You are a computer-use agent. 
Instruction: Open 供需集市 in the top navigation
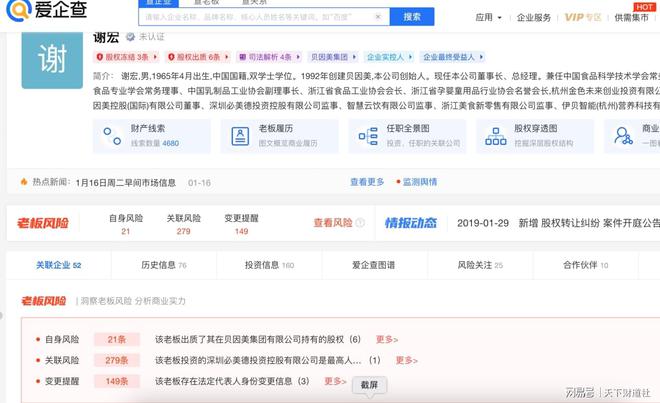coord(631,17)
